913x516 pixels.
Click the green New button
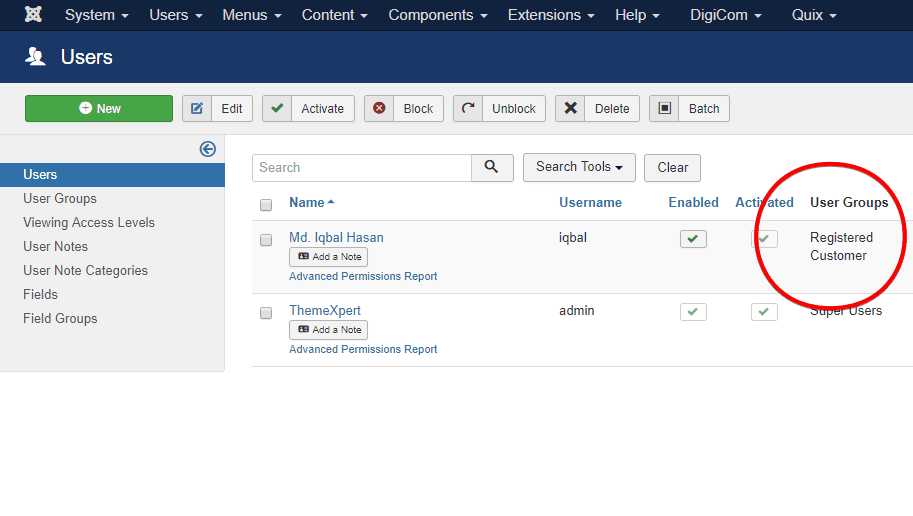(99, 109)
